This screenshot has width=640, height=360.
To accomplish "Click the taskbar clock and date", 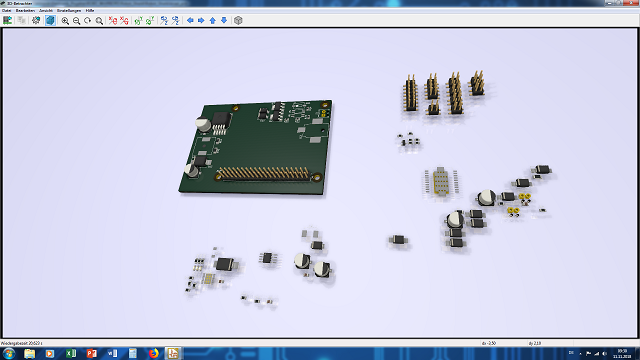I will [622, 353].
